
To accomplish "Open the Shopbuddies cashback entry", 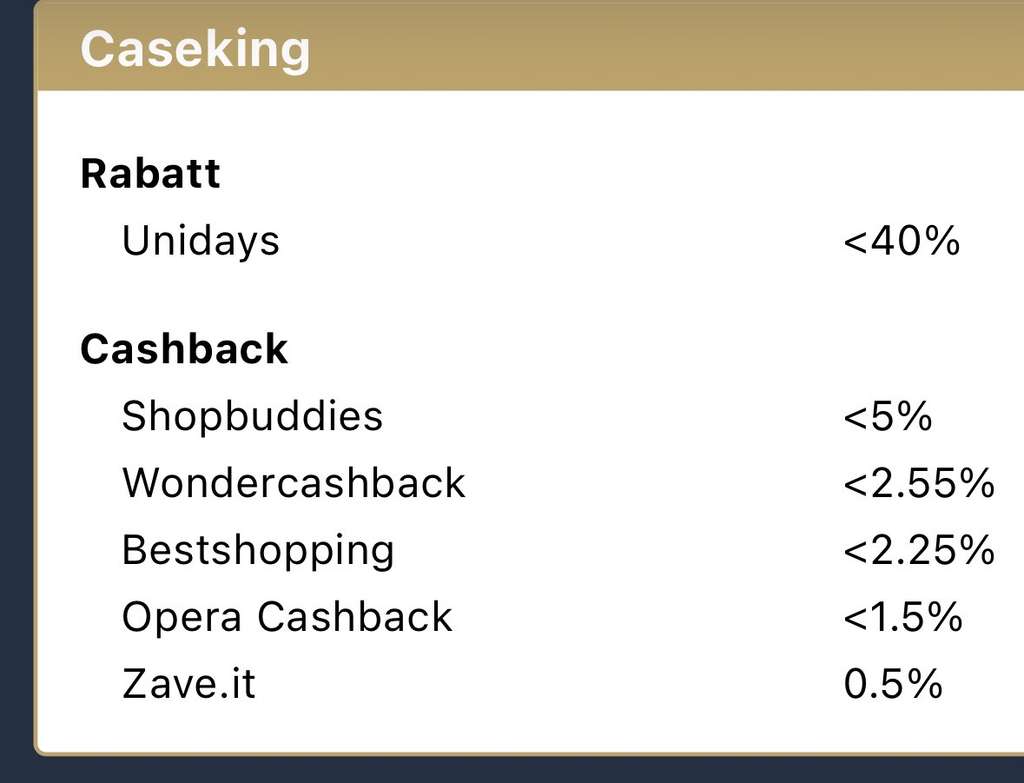I will click(x=252, y=417).
